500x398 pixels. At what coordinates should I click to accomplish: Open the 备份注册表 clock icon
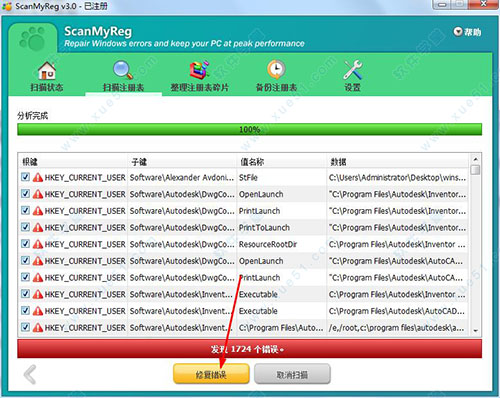click(276, 70)
